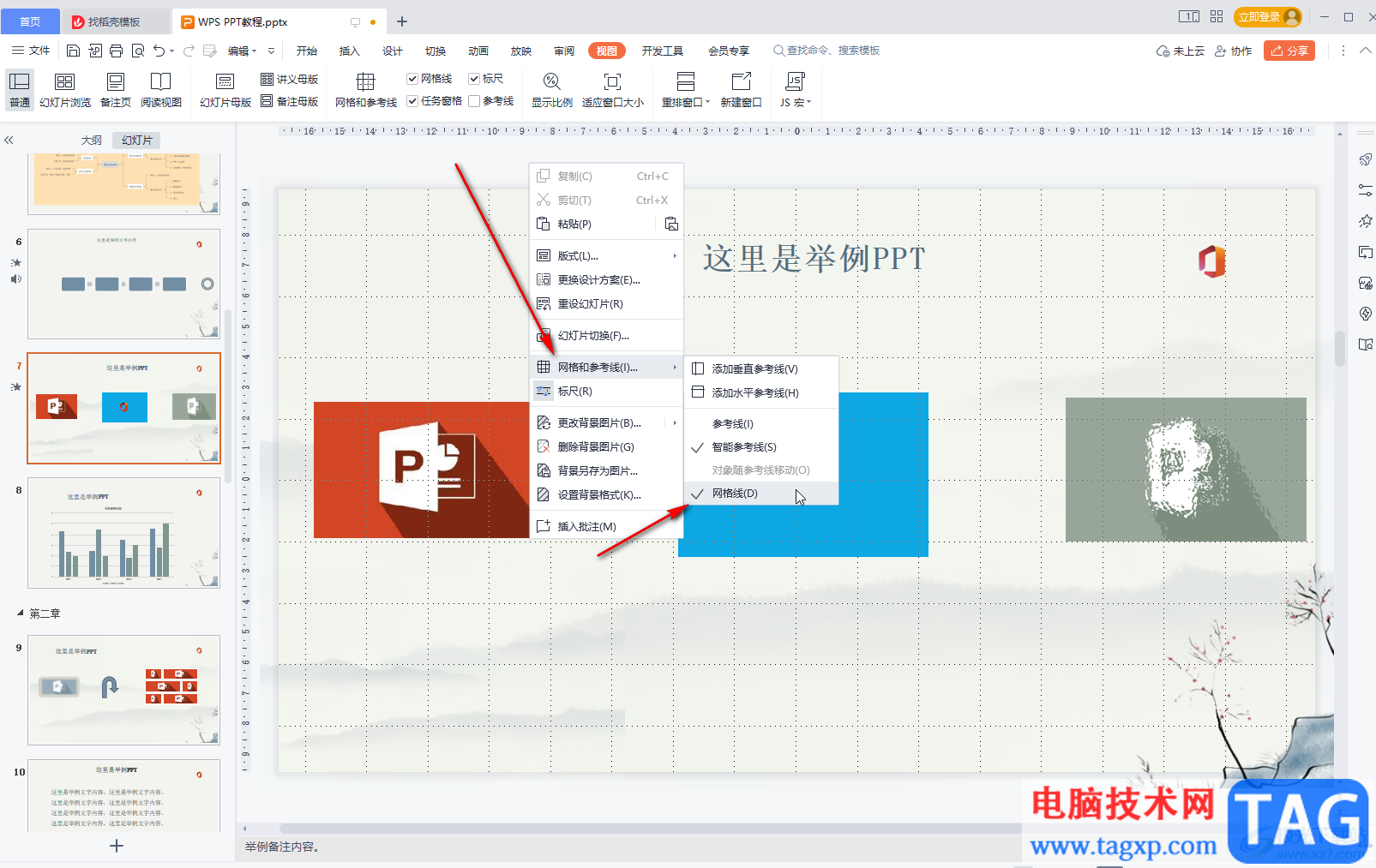The height and width of the screenshot is (868, 1376).
Task: Toggle the Ruler (标尺) checkbox in ribbon
Action: (474, 79)
